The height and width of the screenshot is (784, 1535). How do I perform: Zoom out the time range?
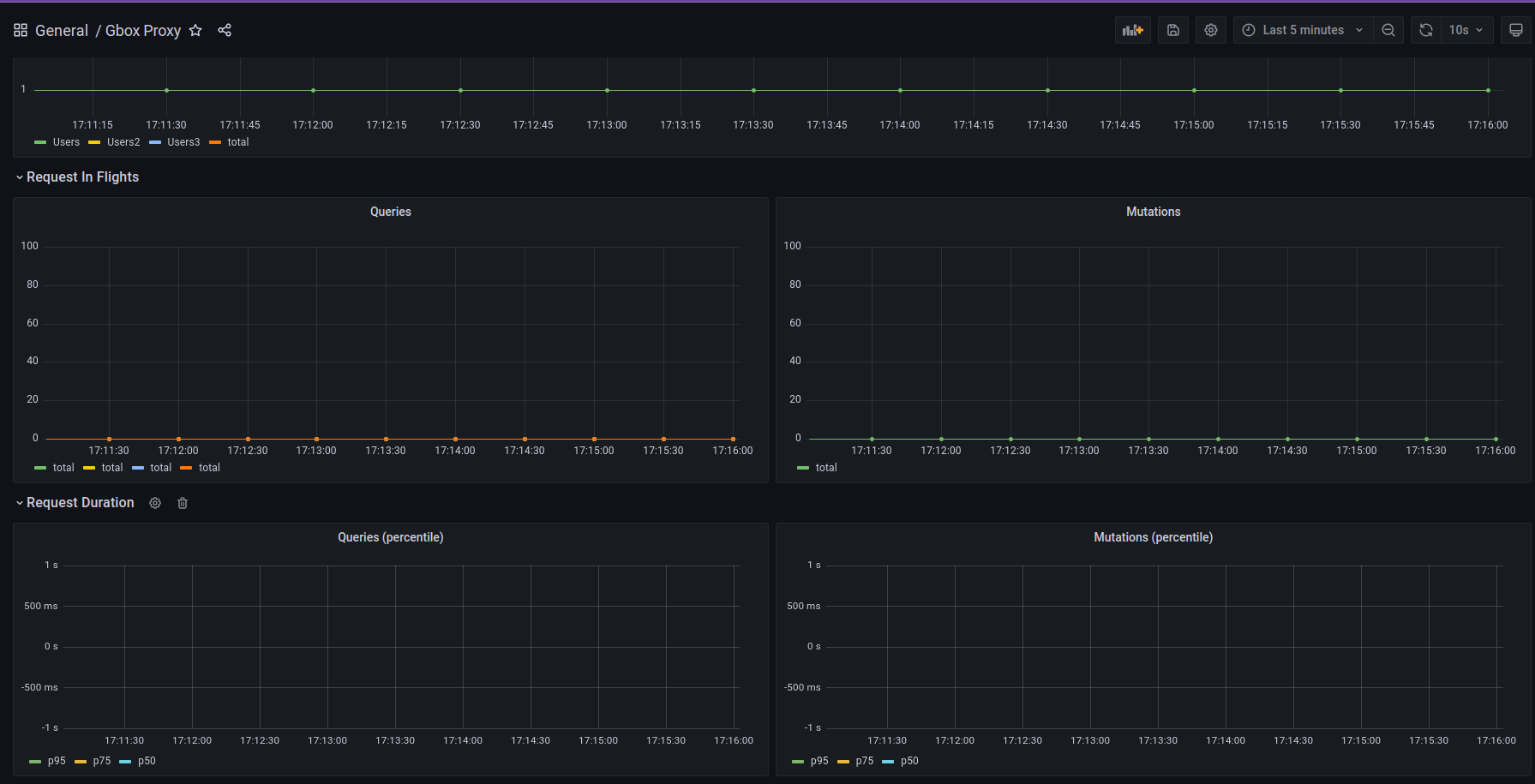[1388, 30]
